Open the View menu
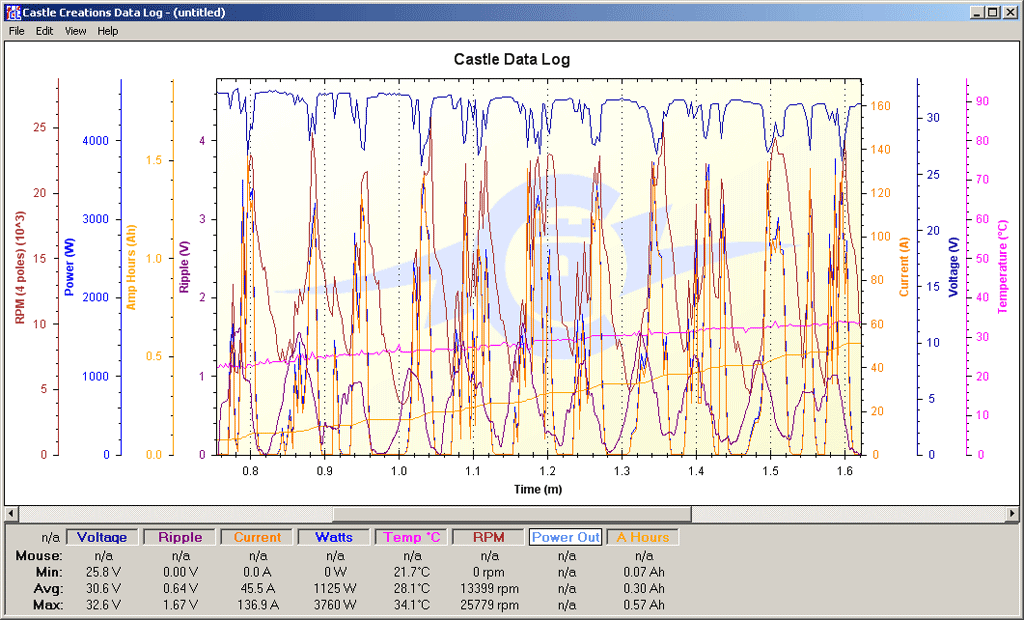Image resolution: width=1024 pixels, height=620 pixels. [x=75, y=31]
